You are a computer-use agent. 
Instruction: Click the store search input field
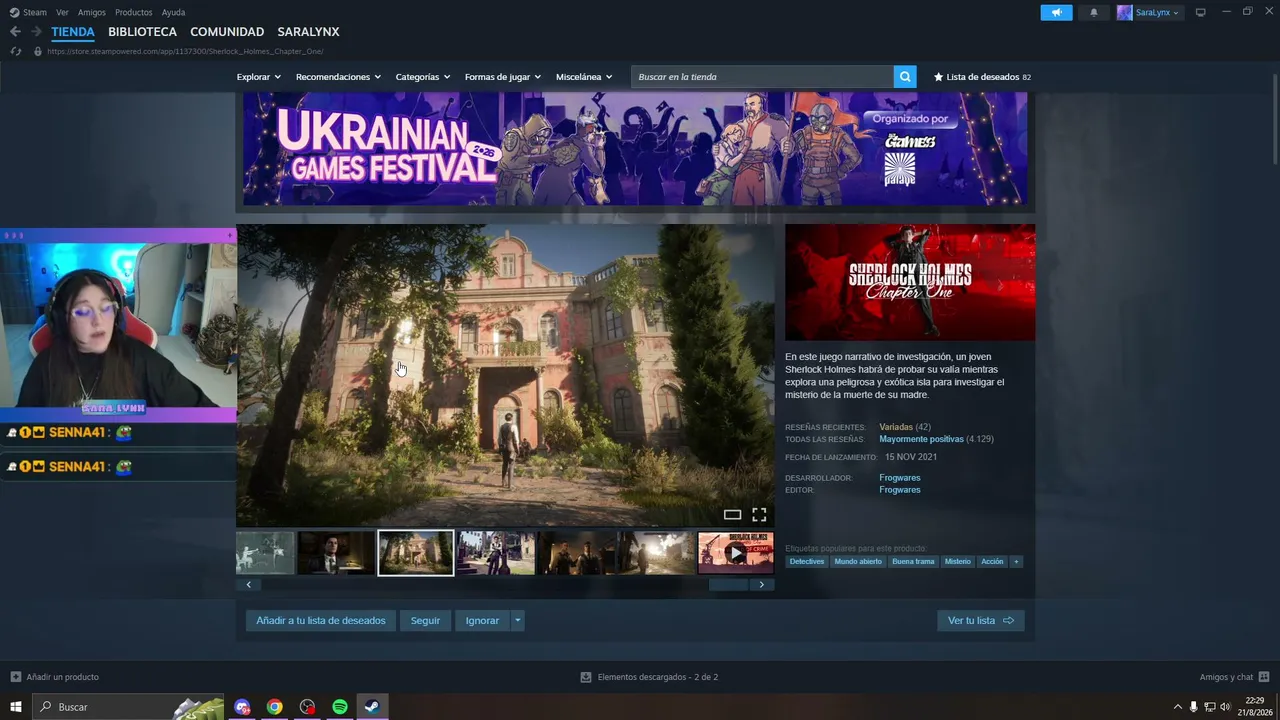(x=762, y=77)
